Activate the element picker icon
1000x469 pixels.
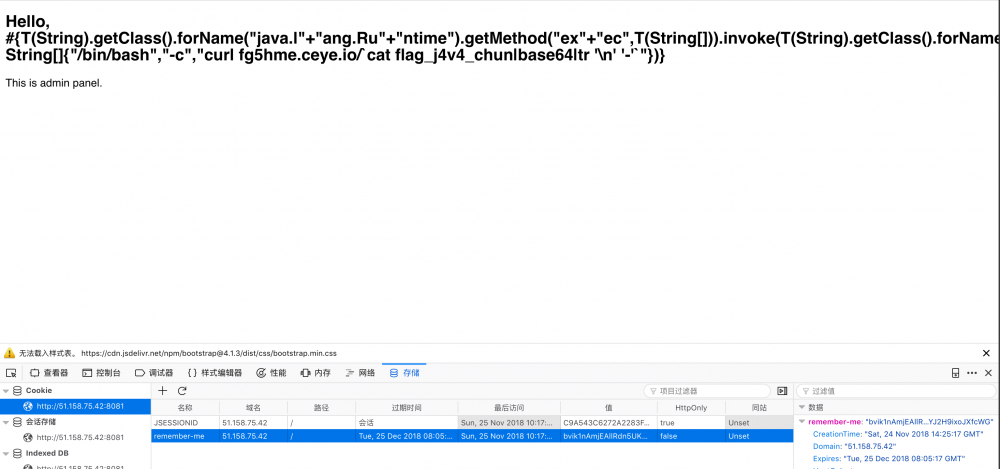coord(11,373)
